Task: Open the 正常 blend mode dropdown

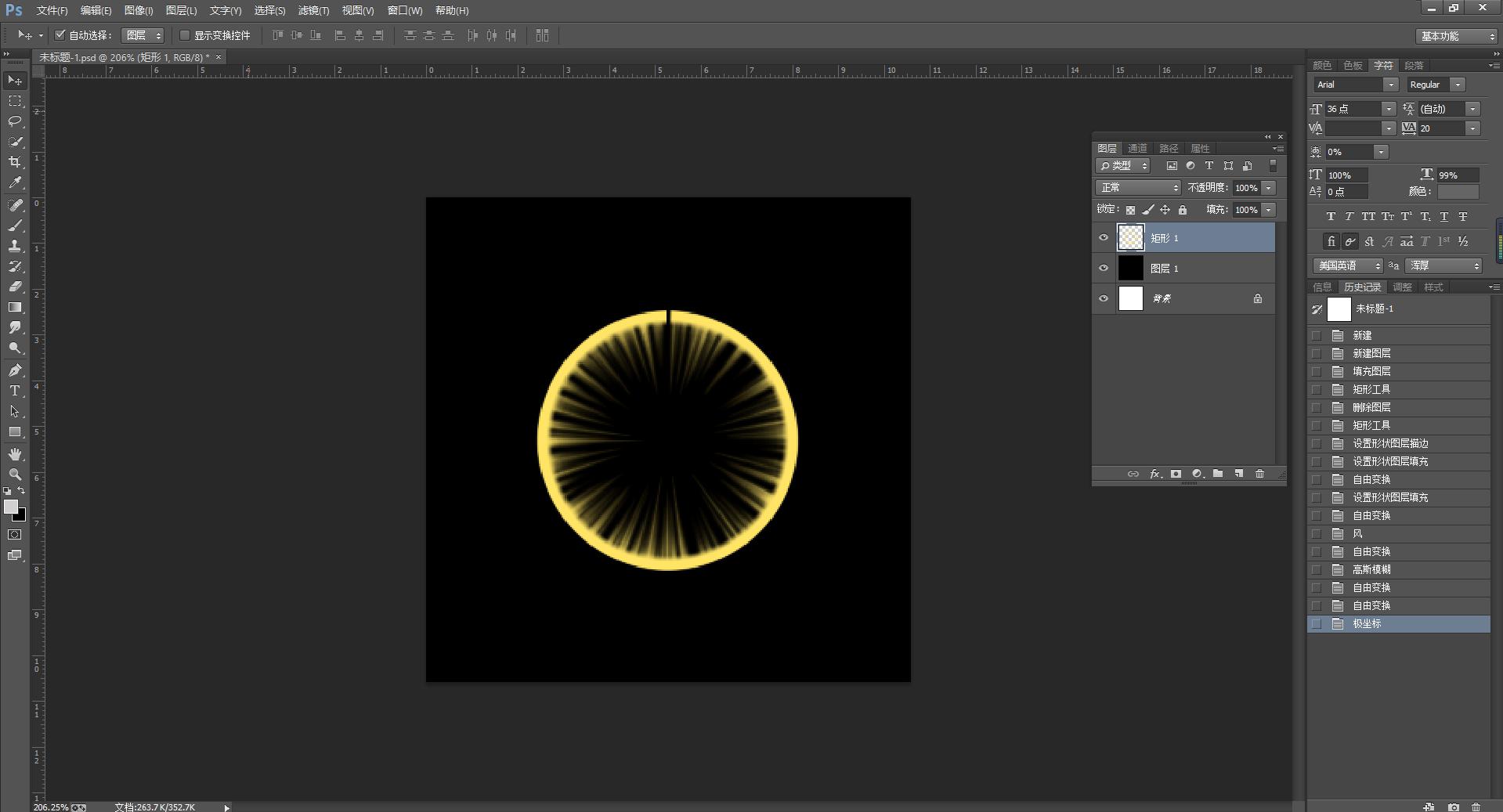Action: pos(1137,188)
